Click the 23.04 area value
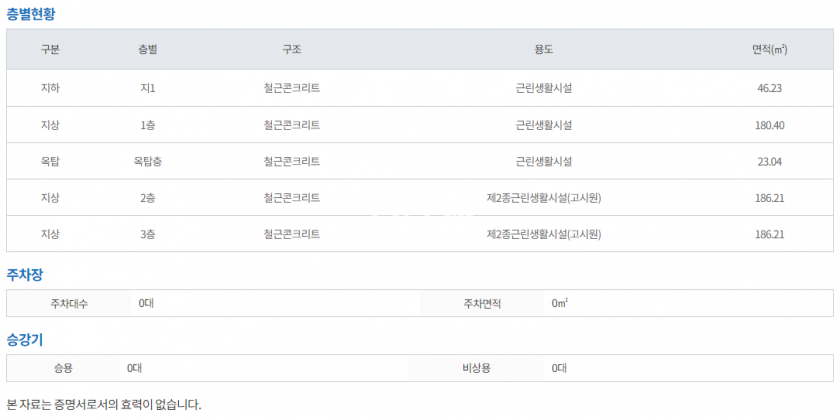 pyautogui.click(x=769, y=161)
